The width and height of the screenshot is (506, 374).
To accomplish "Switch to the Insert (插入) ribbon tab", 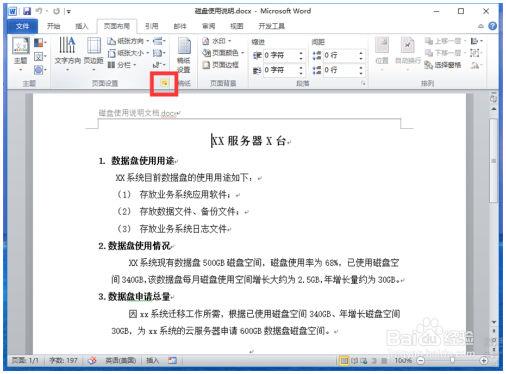I will [x=81, y=26].
